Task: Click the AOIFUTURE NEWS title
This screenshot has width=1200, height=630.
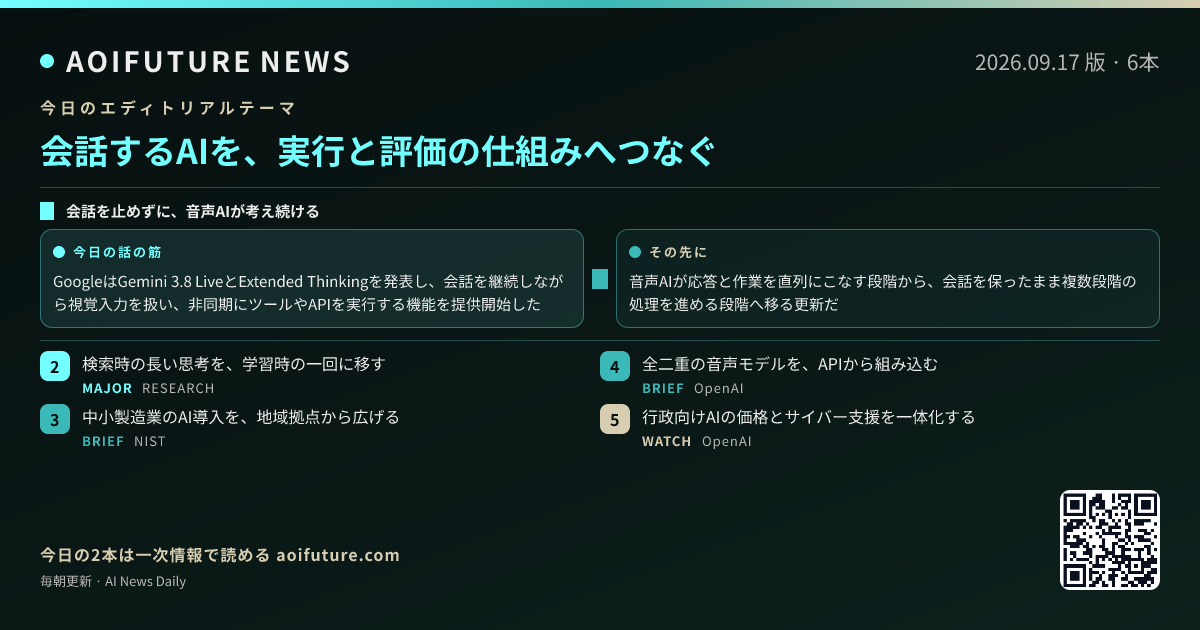Action: (208, 62)
